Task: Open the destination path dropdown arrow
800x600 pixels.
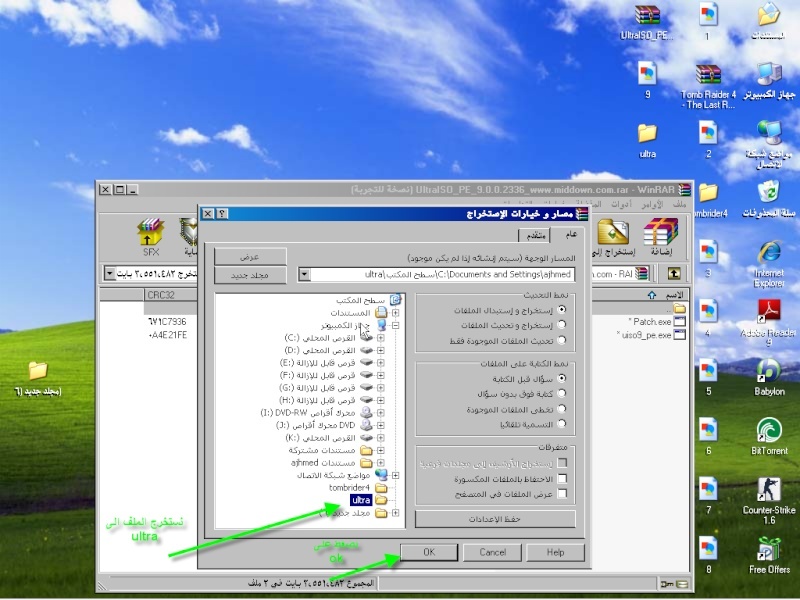Action: coord(304,274)
